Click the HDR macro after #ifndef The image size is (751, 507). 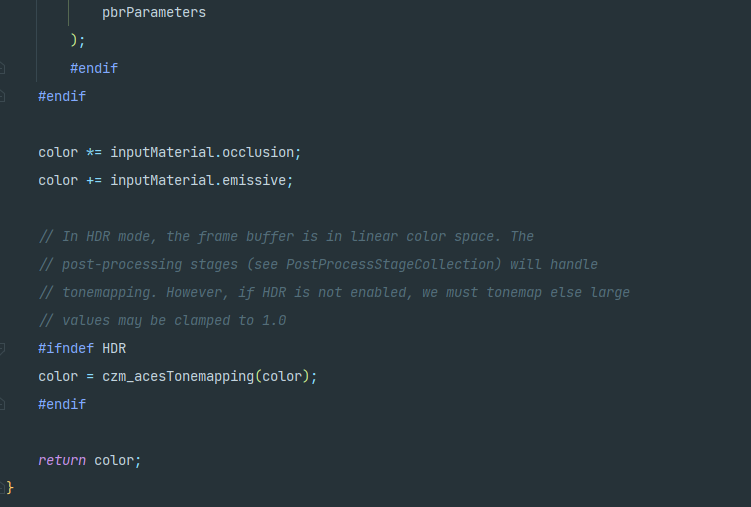(x=114, y=349)
